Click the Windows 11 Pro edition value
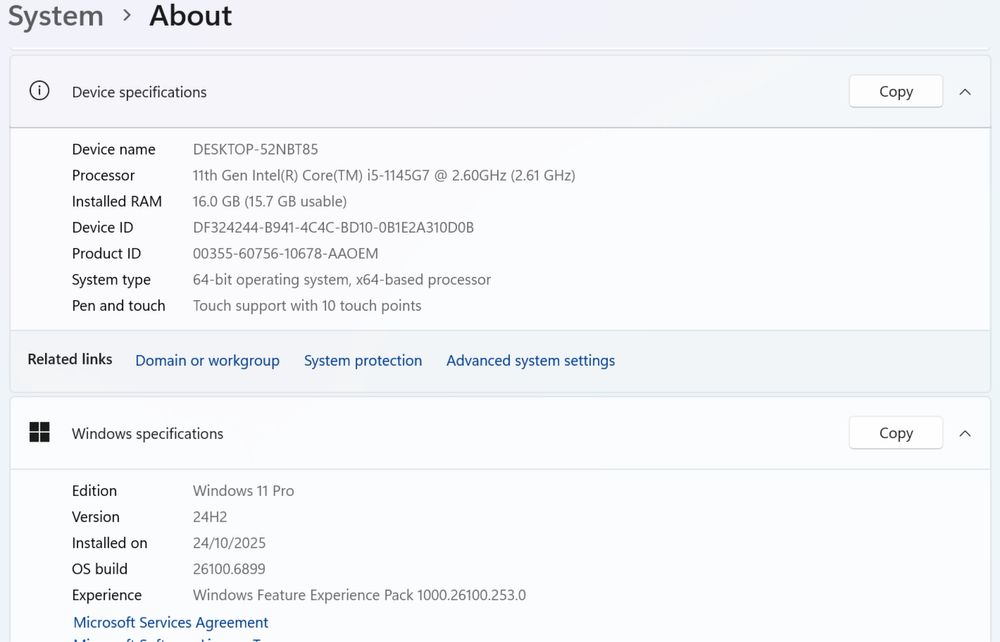This screenshot has height=642, width=1000. pos(243,491)
